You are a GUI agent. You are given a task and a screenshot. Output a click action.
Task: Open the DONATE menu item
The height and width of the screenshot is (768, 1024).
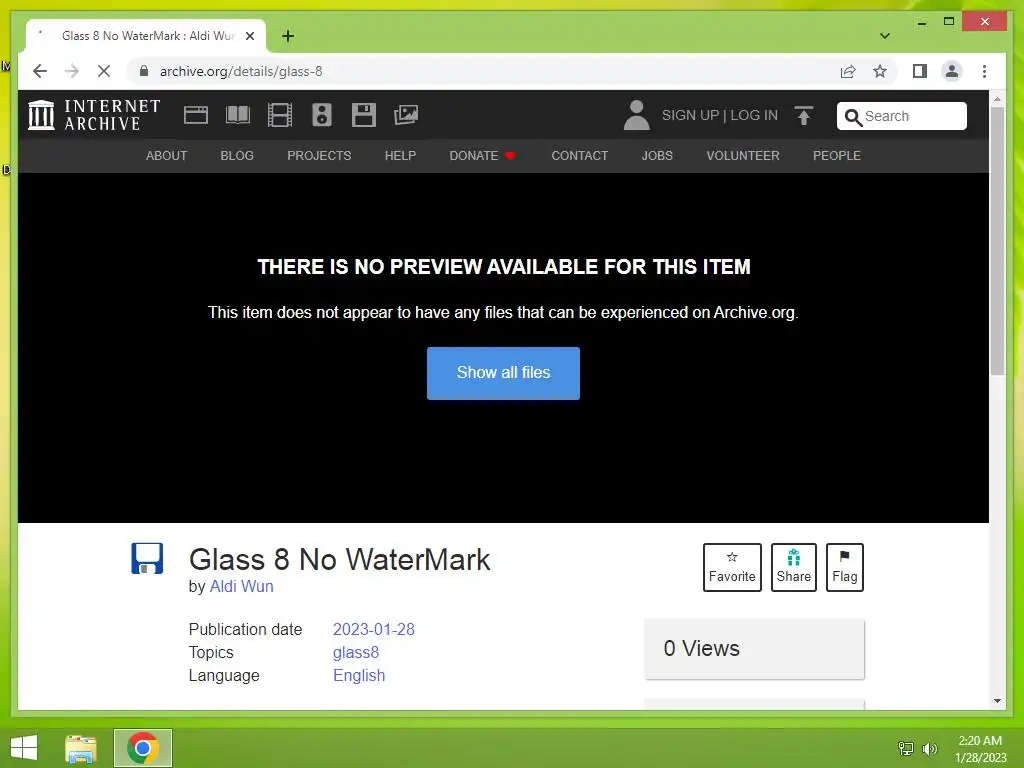483,156
